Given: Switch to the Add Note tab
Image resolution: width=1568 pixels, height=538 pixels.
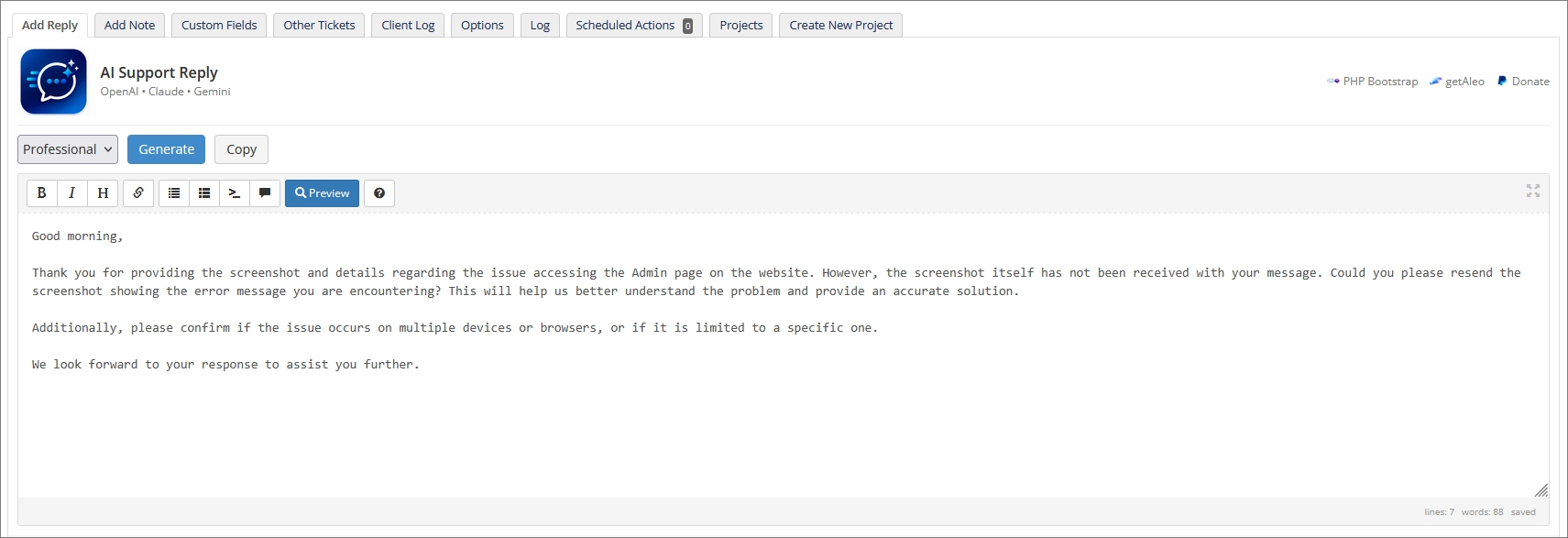Looking at the screenshot, I should click(129, 26).
